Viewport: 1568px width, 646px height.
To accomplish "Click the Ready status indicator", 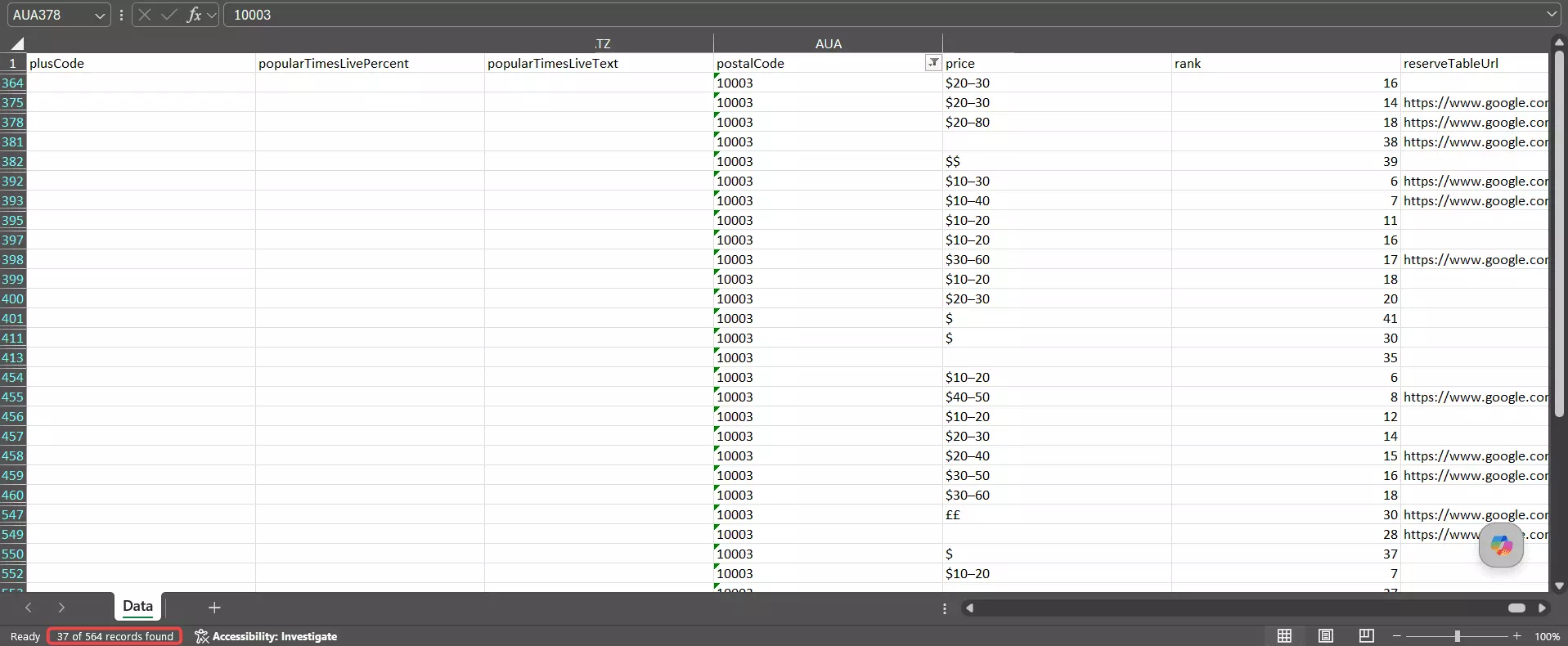I will click(x=25, y=636).
